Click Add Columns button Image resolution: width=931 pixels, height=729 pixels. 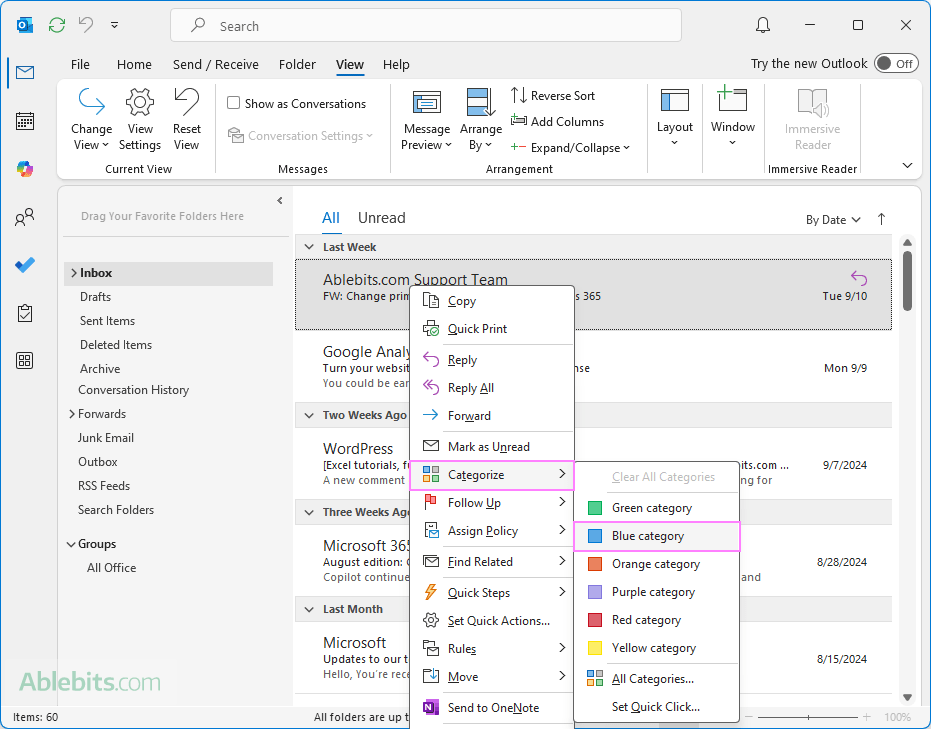coord(558,122)
